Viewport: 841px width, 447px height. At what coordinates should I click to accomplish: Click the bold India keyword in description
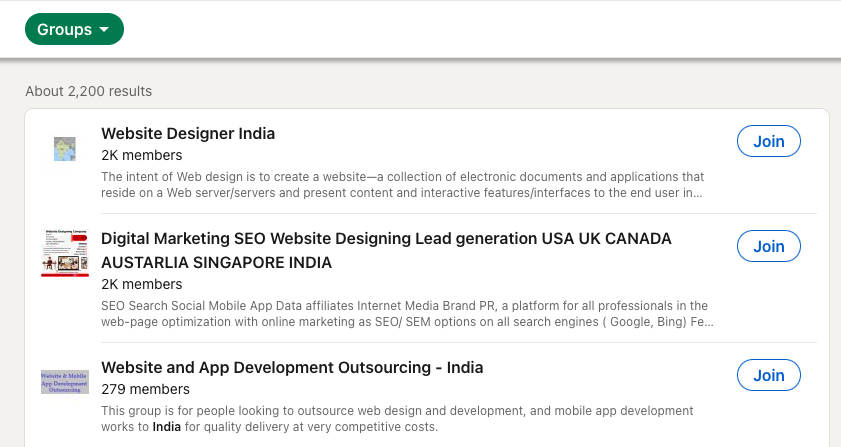coord(167,427)
